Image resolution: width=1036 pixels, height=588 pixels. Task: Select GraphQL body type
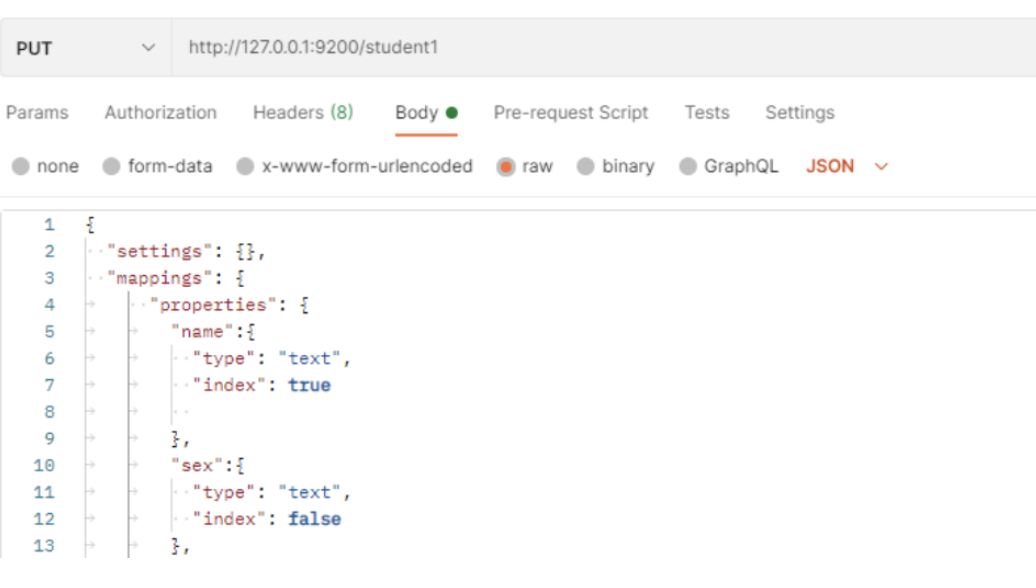(x=688, y=167)
